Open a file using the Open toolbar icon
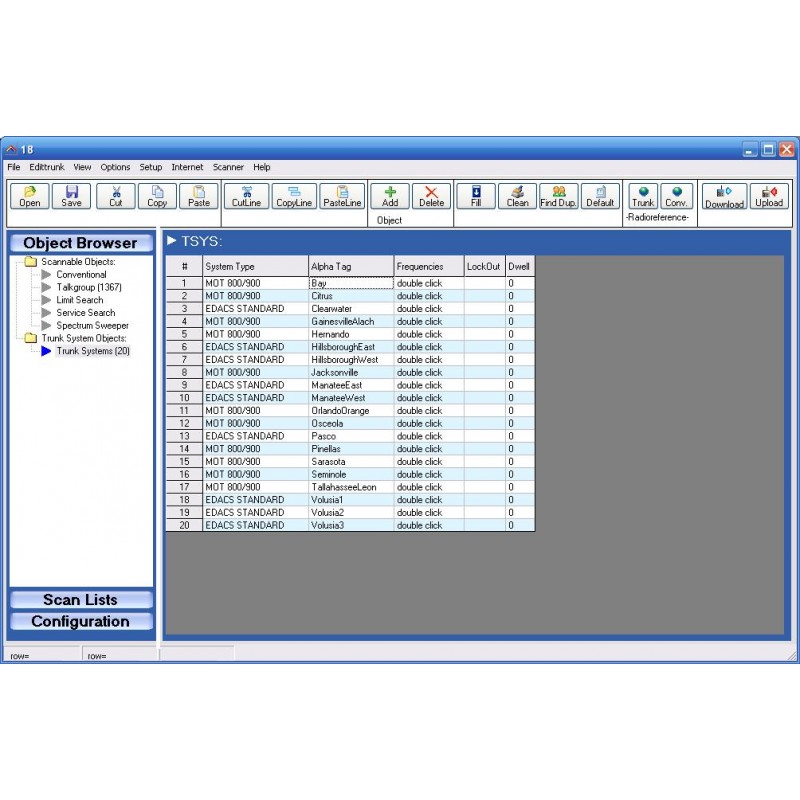The height and width of the screenshot is (800, 800). click(x=28, y=196)
